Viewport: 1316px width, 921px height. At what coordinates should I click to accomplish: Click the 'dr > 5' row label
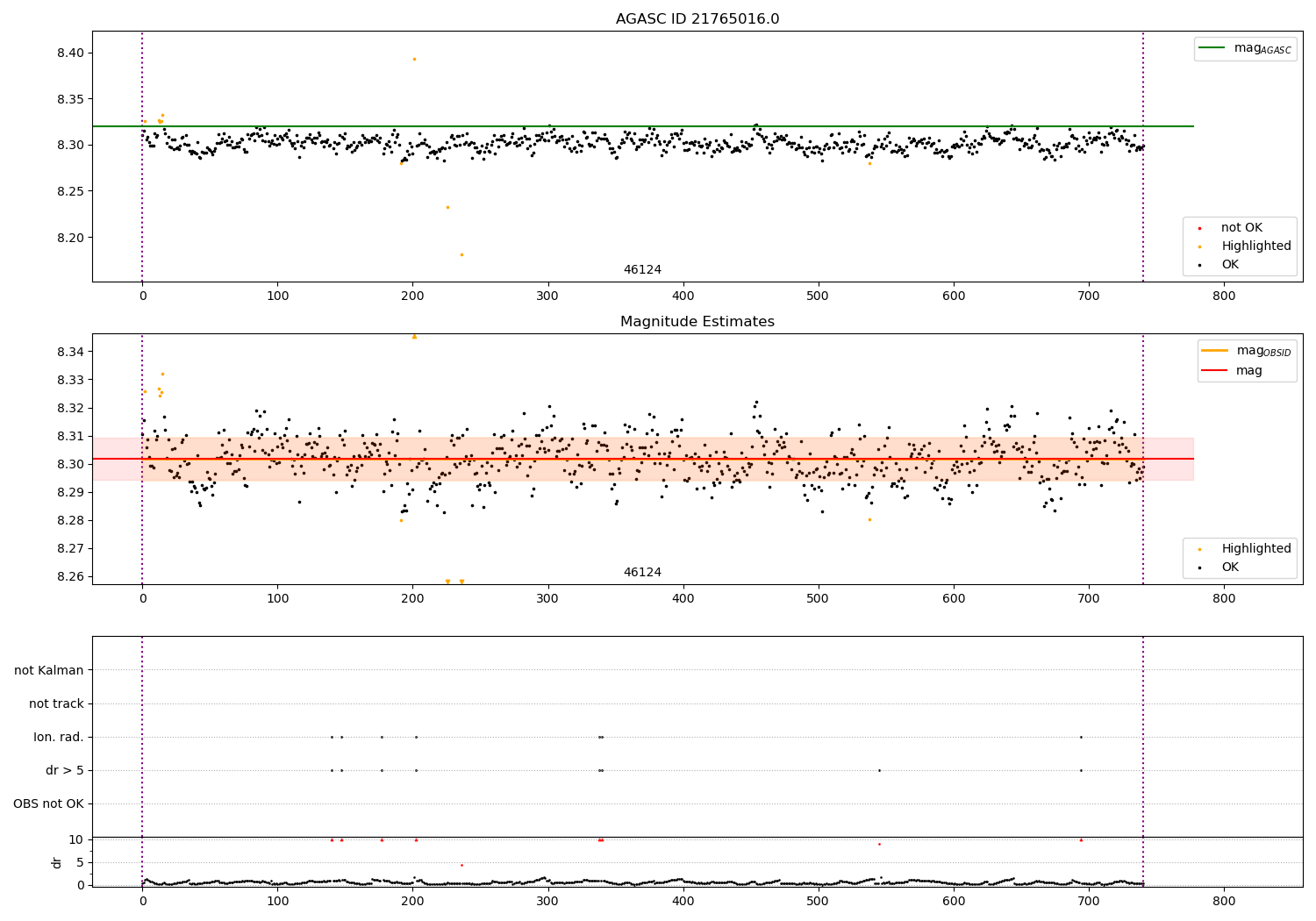pyautogui.click(x=65, y=770)
